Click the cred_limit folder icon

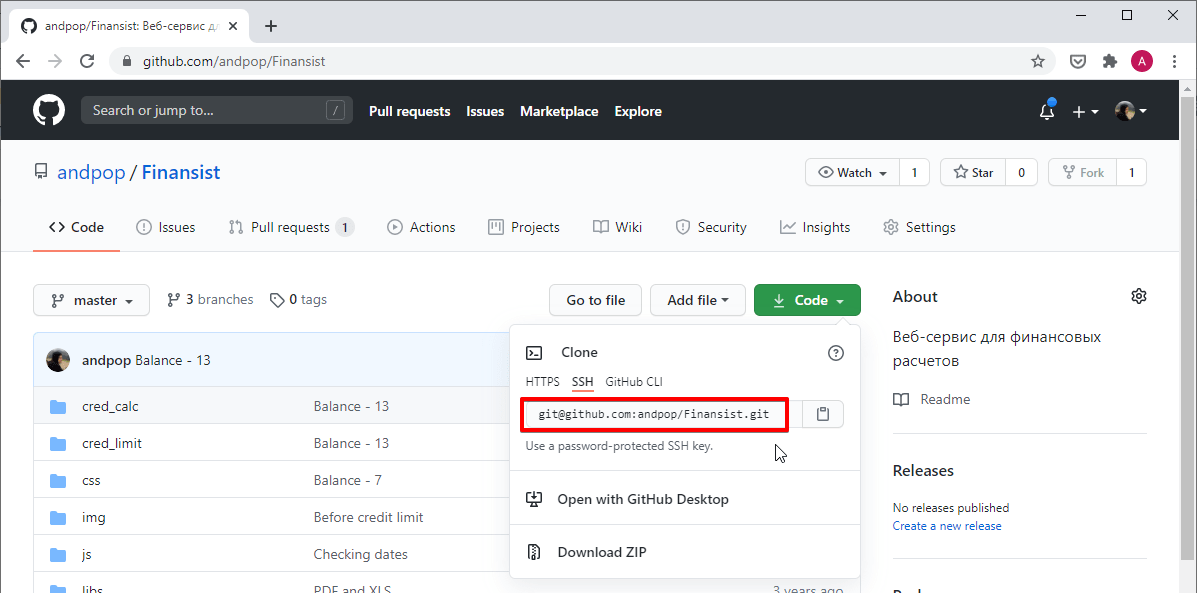(x=58, y=443)
